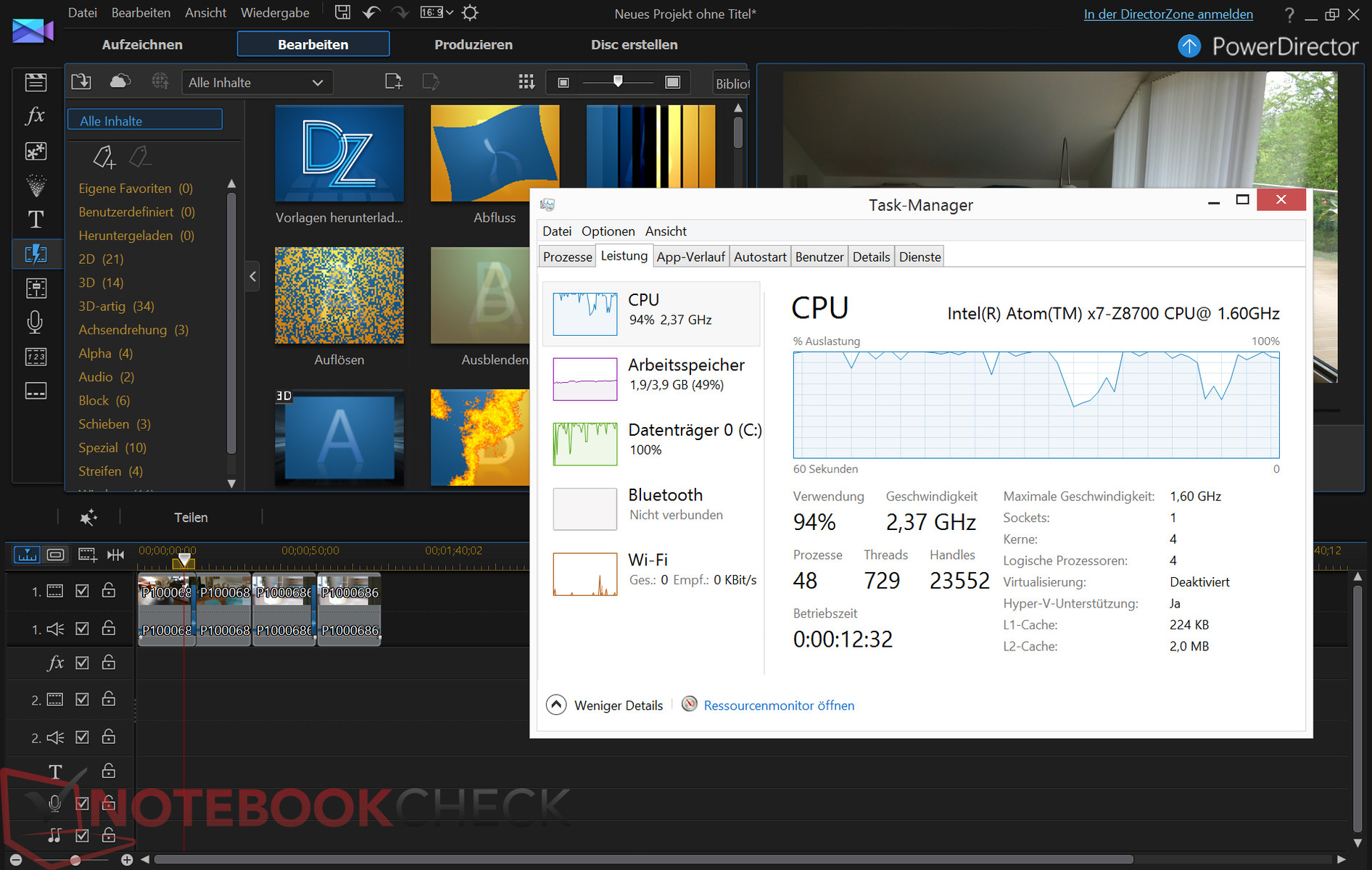Click the save project floppy icon
This screenshot has width=1372, height=870.
click(x=343, y=13)
